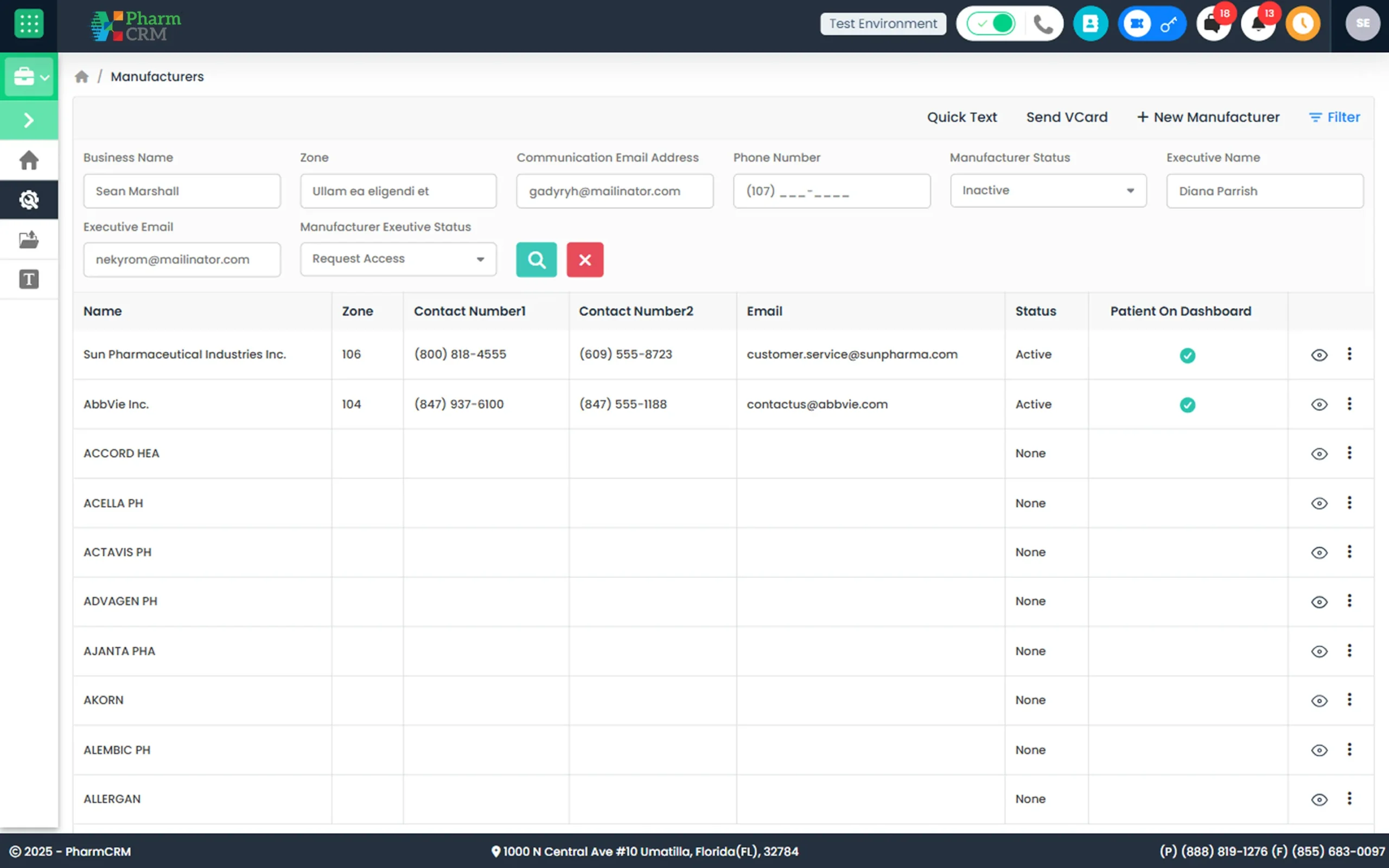The width and height of the screenshot is (1389, 868).
Task: Click the Executive Email input field
Action: click(182, 259)
